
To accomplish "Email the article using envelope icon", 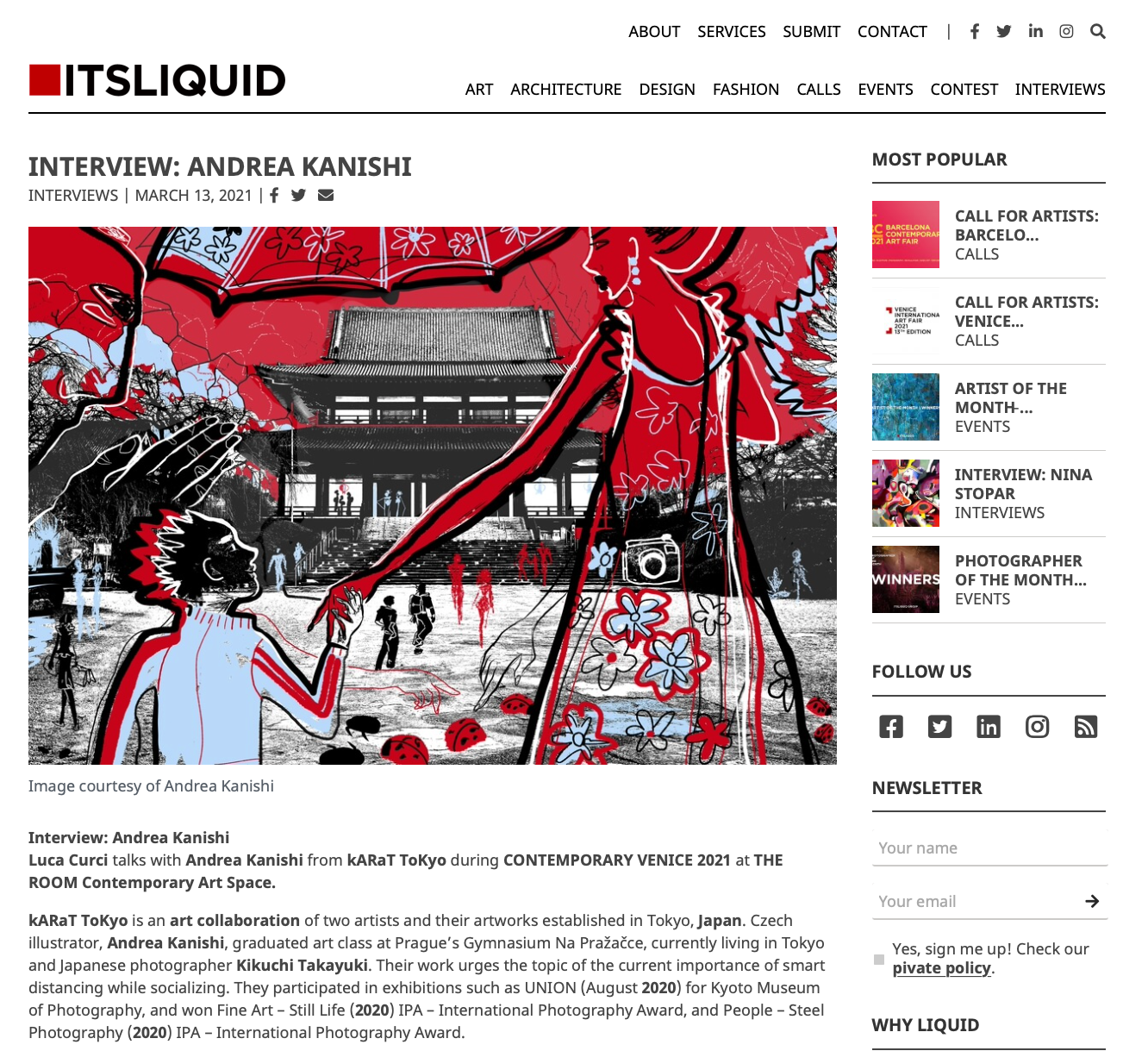I will (326, 195).
